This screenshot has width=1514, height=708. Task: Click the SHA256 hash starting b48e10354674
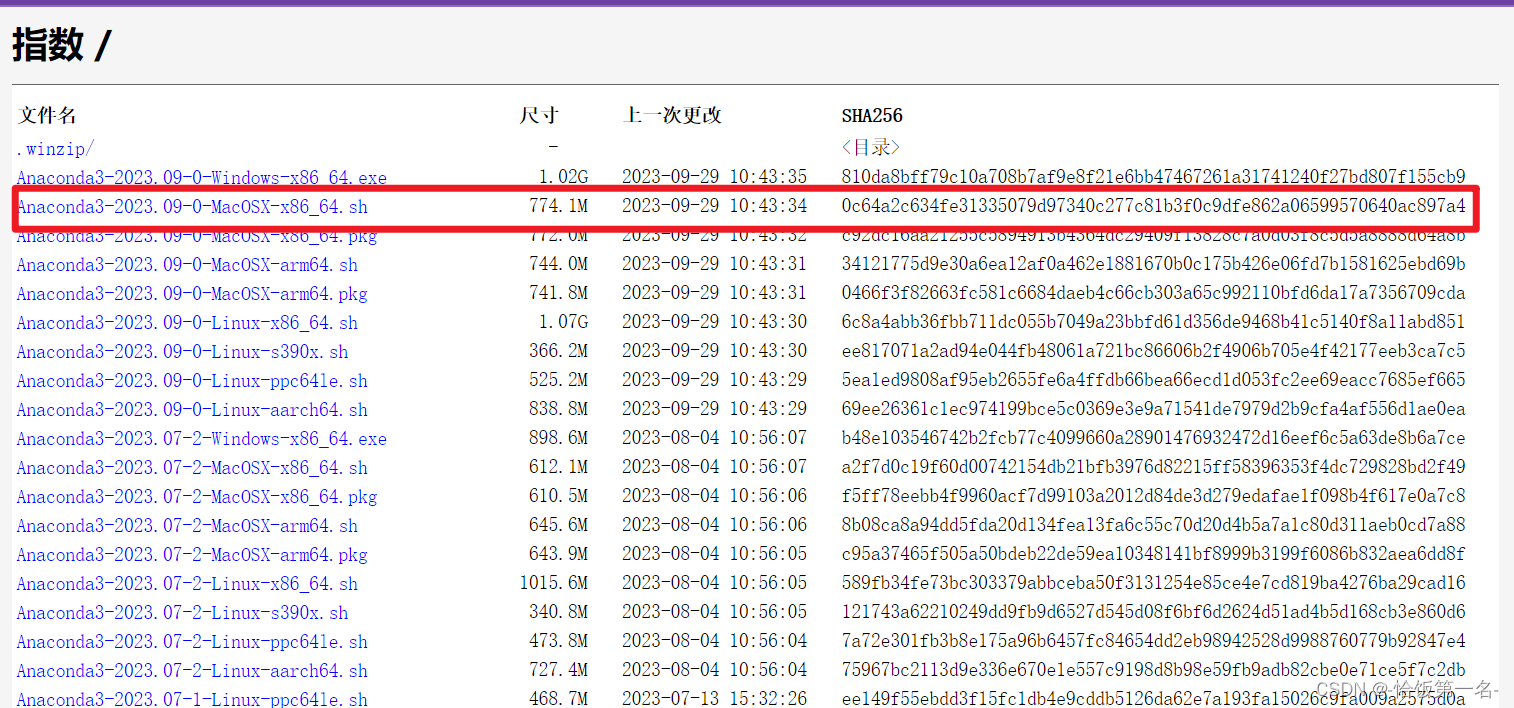[x=1153, y=438]
